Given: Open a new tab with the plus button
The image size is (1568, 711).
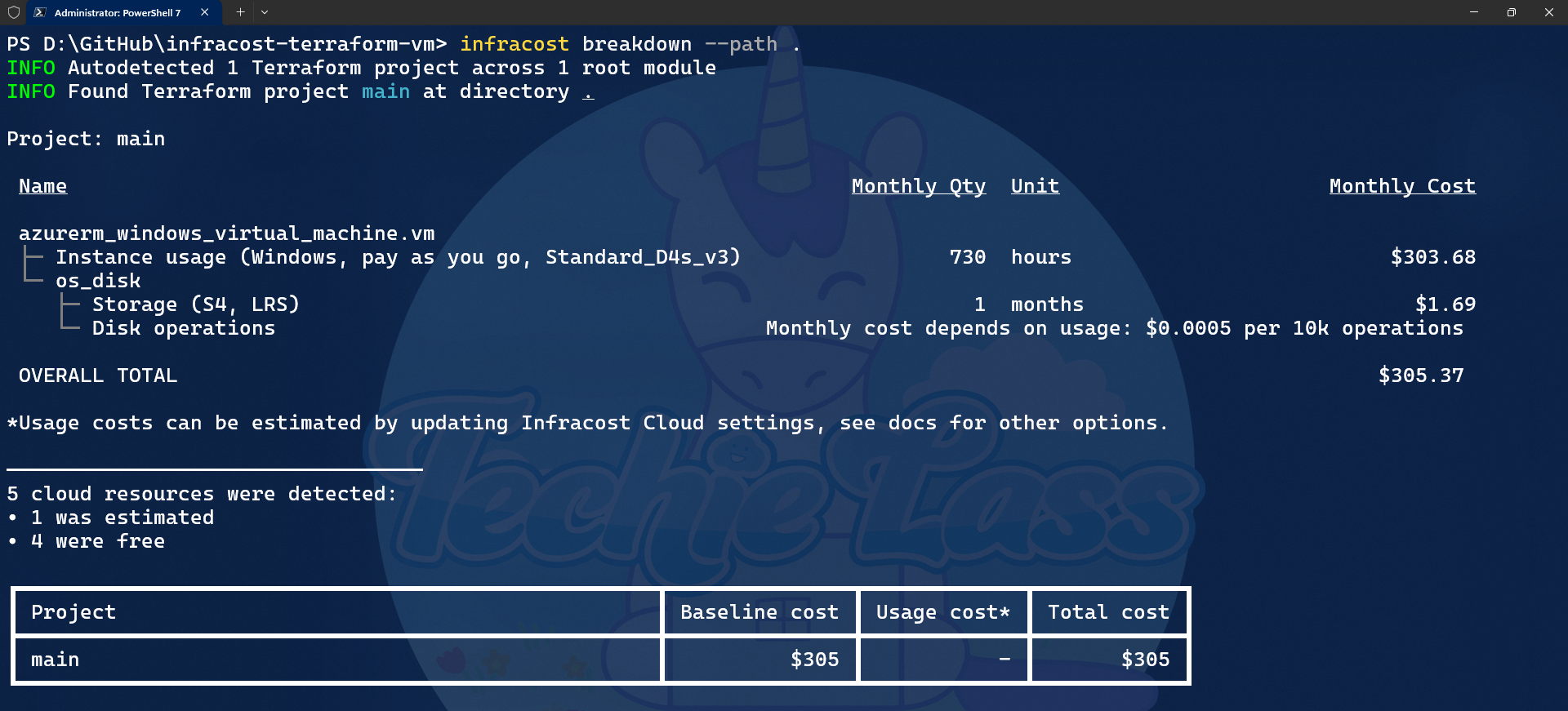Looking at the screenshot, I should coord(240,12).
